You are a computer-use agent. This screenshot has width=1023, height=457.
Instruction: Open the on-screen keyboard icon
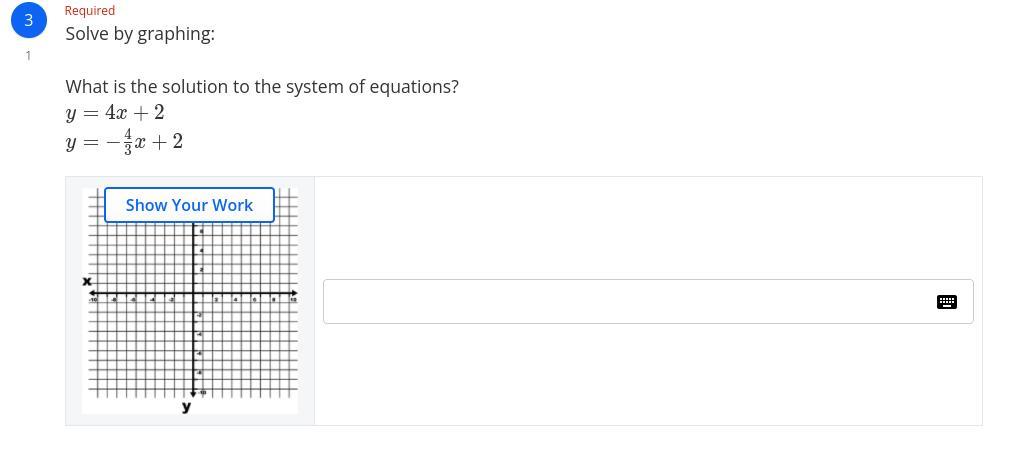[946, 301]
